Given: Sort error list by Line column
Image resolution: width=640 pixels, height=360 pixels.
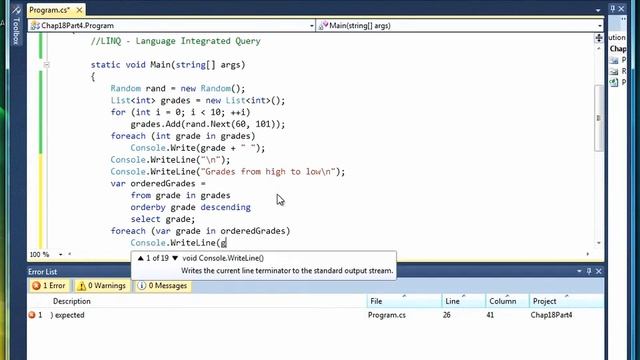Looking at the screenshot, I should tap(463, 301).
